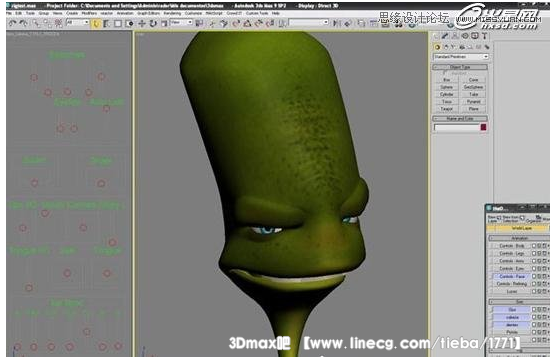The height and width of the screenshot is (360, 550).
Task: Collapse the Name and Color rollout
Action: 460,119
